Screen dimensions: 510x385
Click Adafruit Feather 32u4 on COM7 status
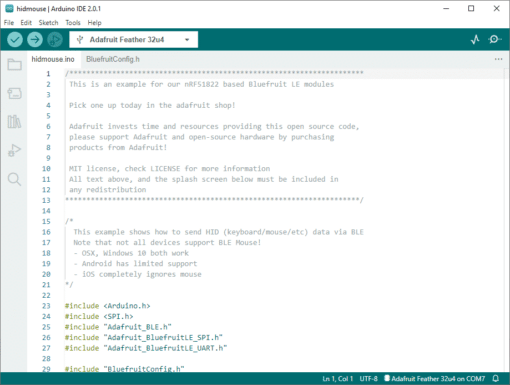click(435, 379)
